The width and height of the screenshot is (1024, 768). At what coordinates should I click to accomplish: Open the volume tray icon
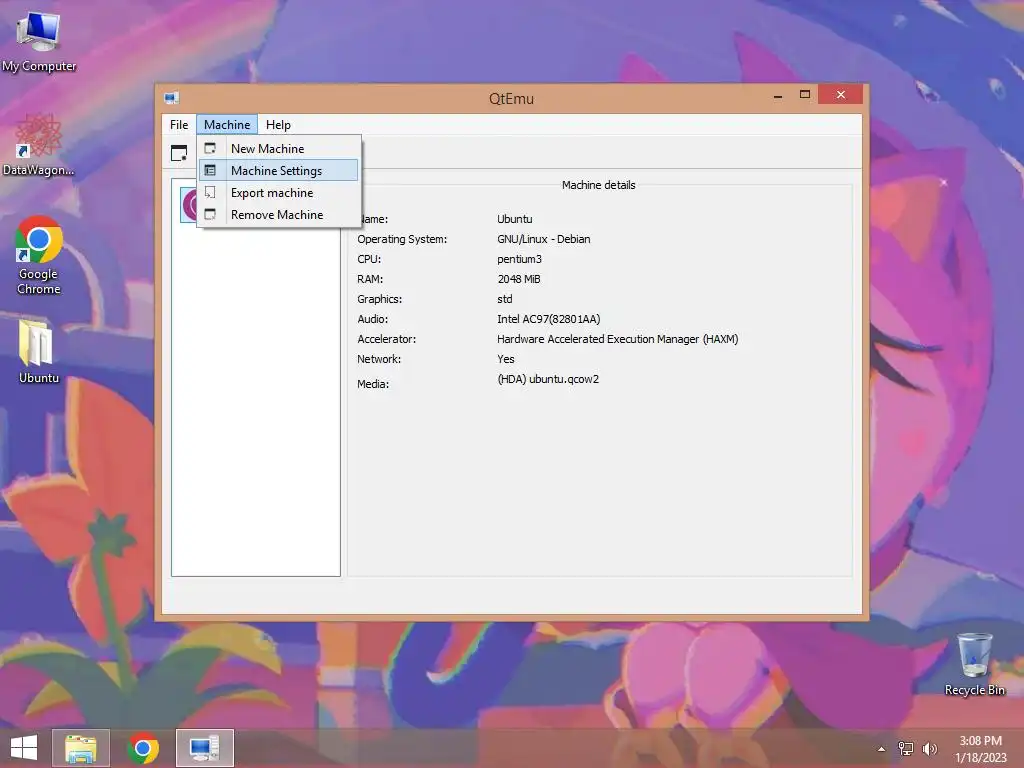[929, 748]
